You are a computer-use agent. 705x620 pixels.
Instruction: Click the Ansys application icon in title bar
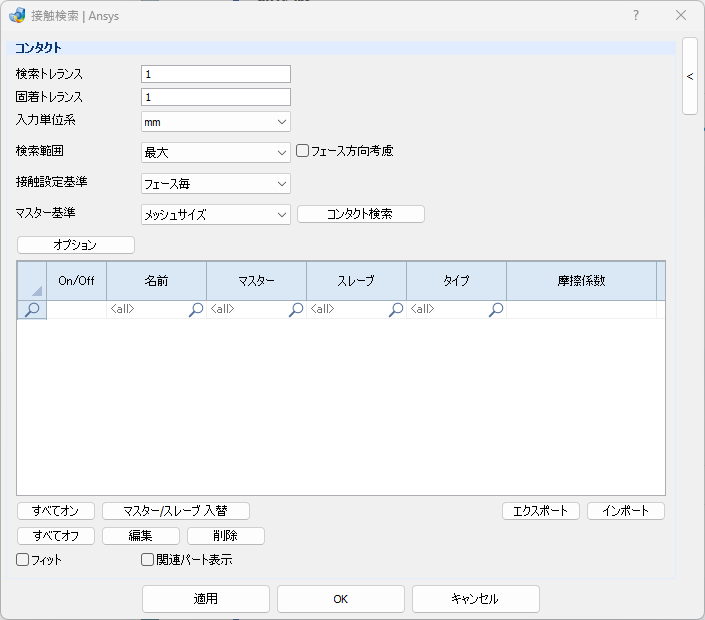[18, 15]
